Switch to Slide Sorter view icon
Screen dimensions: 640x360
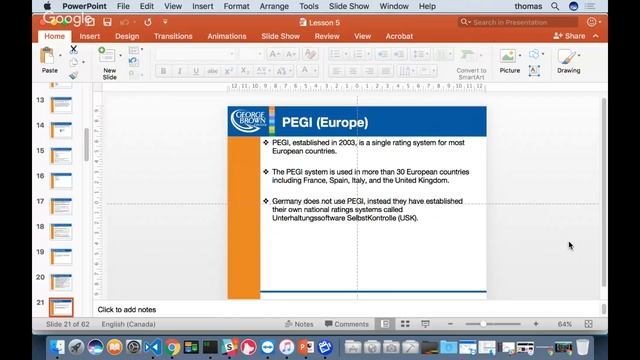[405, 324]
